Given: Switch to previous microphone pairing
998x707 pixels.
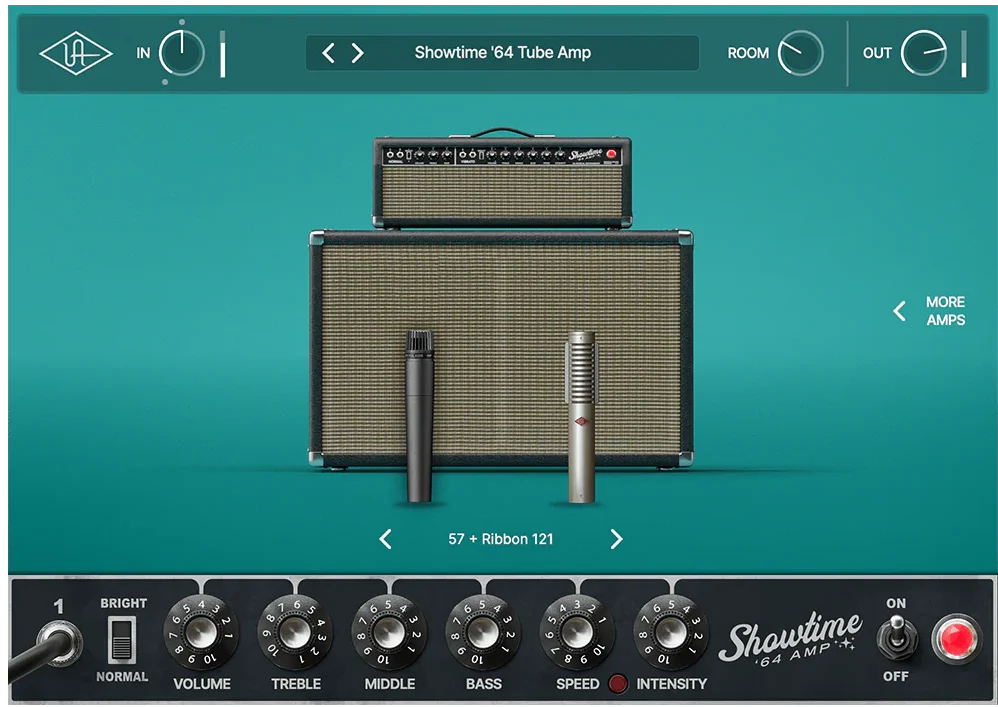Looking at the screenshot, I should pos(385,539).
